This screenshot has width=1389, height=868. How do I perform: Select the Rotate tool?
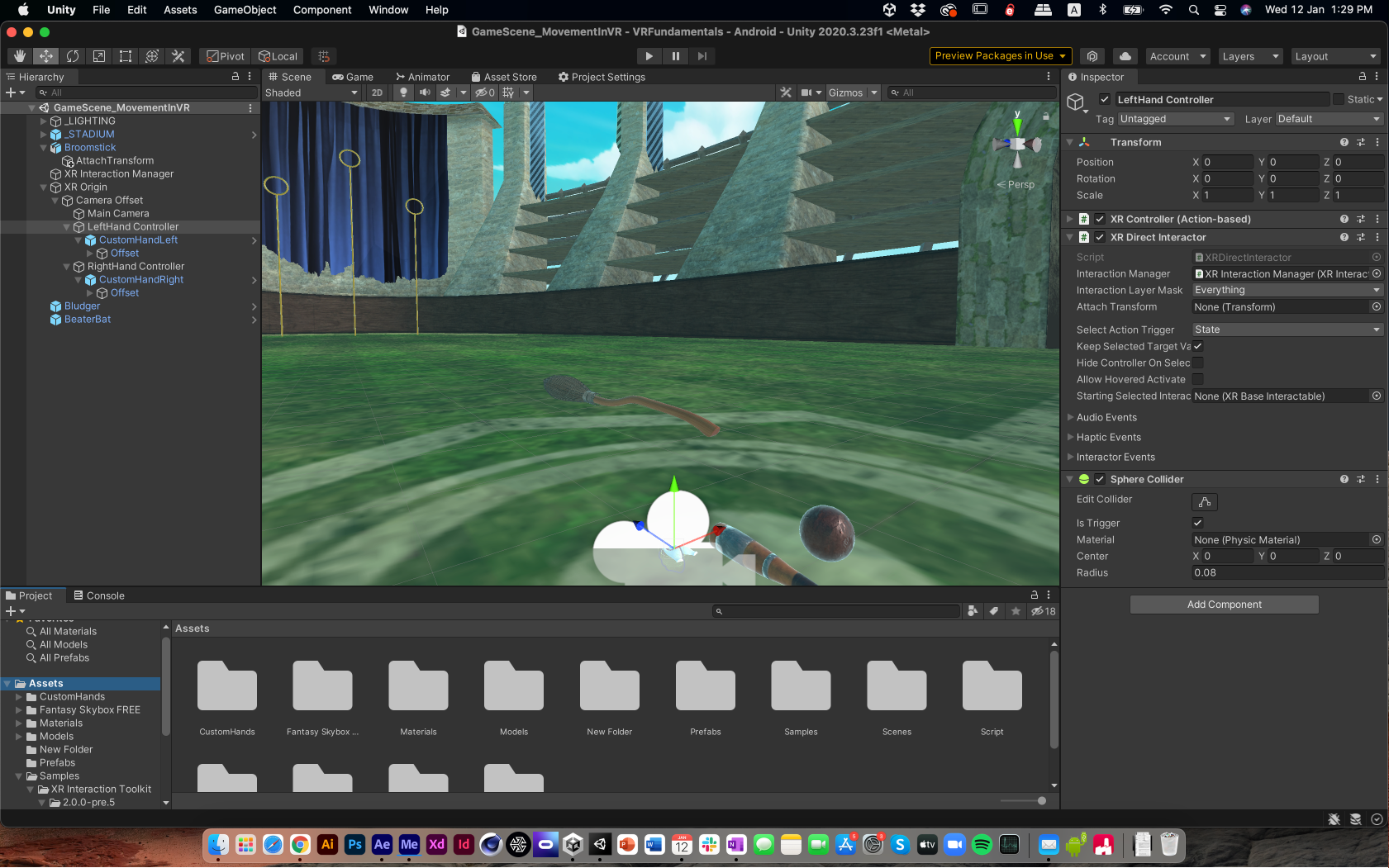pyautogui.click(x=73, y=56)
